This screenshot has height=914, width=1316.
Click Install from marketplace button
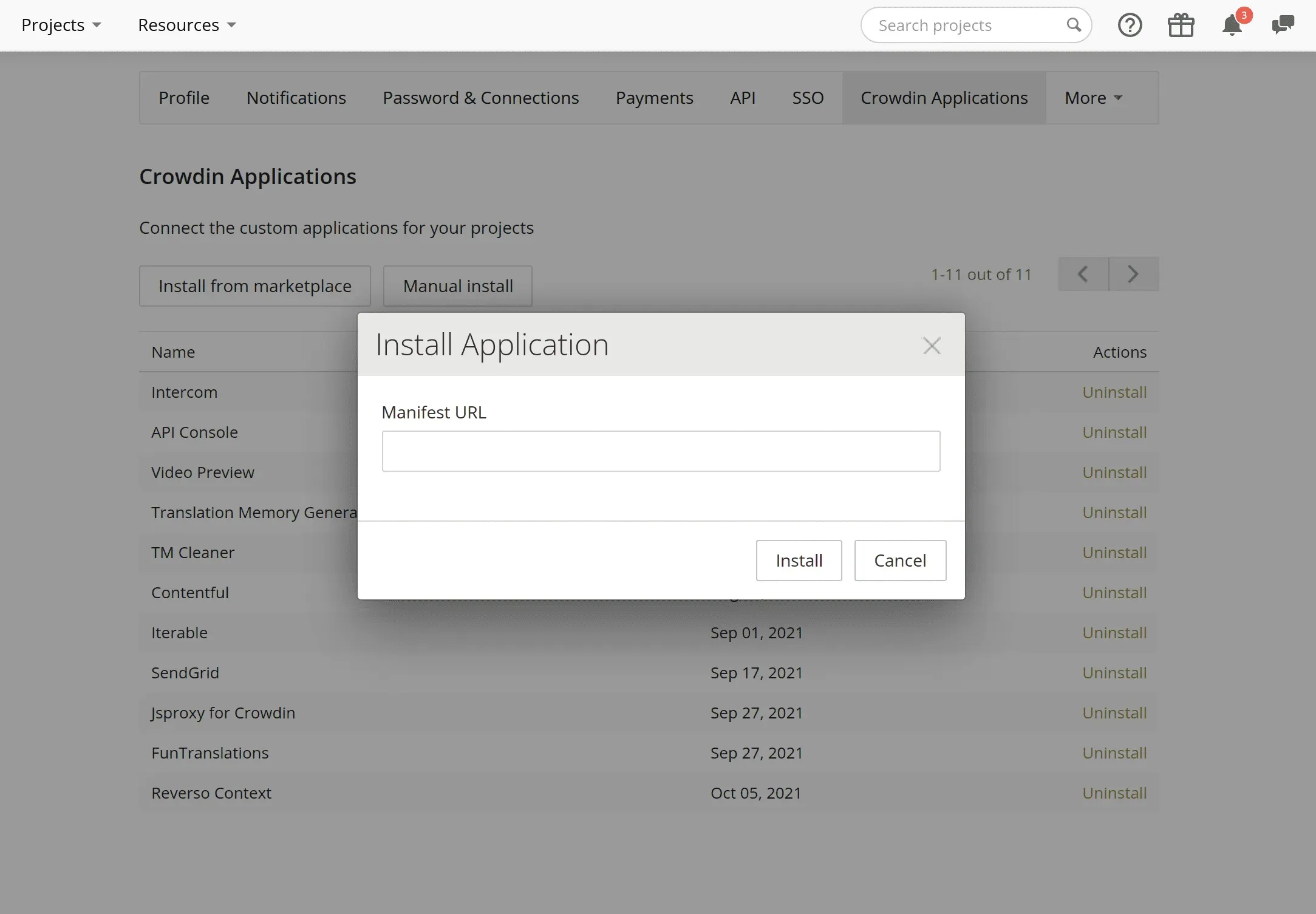coord(254,286)
